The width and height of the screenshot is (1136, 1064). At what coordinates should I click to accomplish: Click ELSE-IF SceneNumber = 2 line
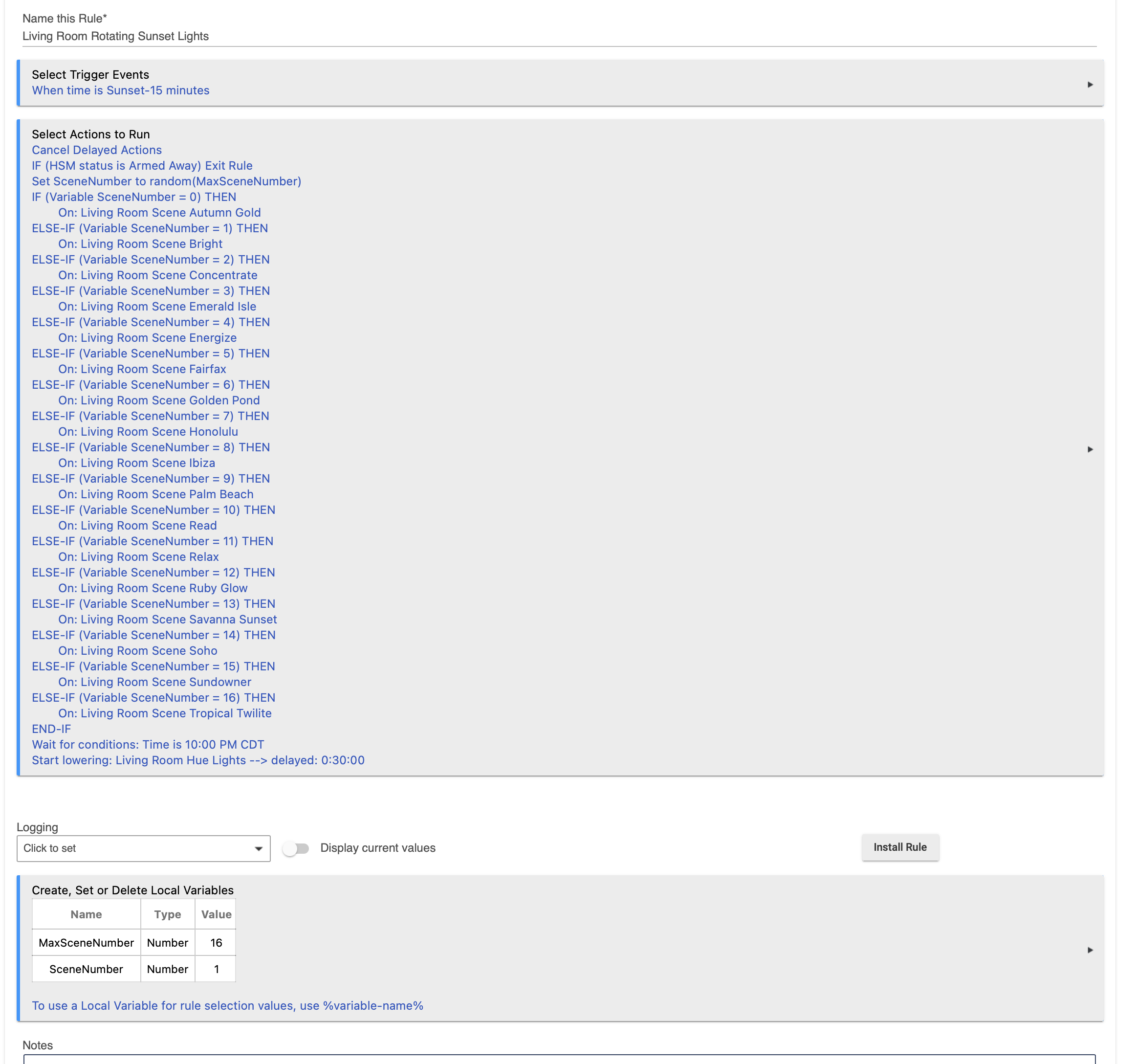pos(151,260)
